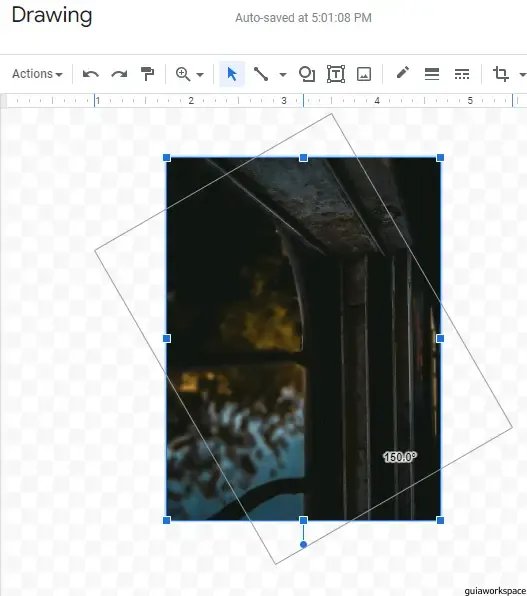Viewport: 527px width, 596px height.
Task: Click the horizontal ruler at mark 4
Action: point(377,101)
